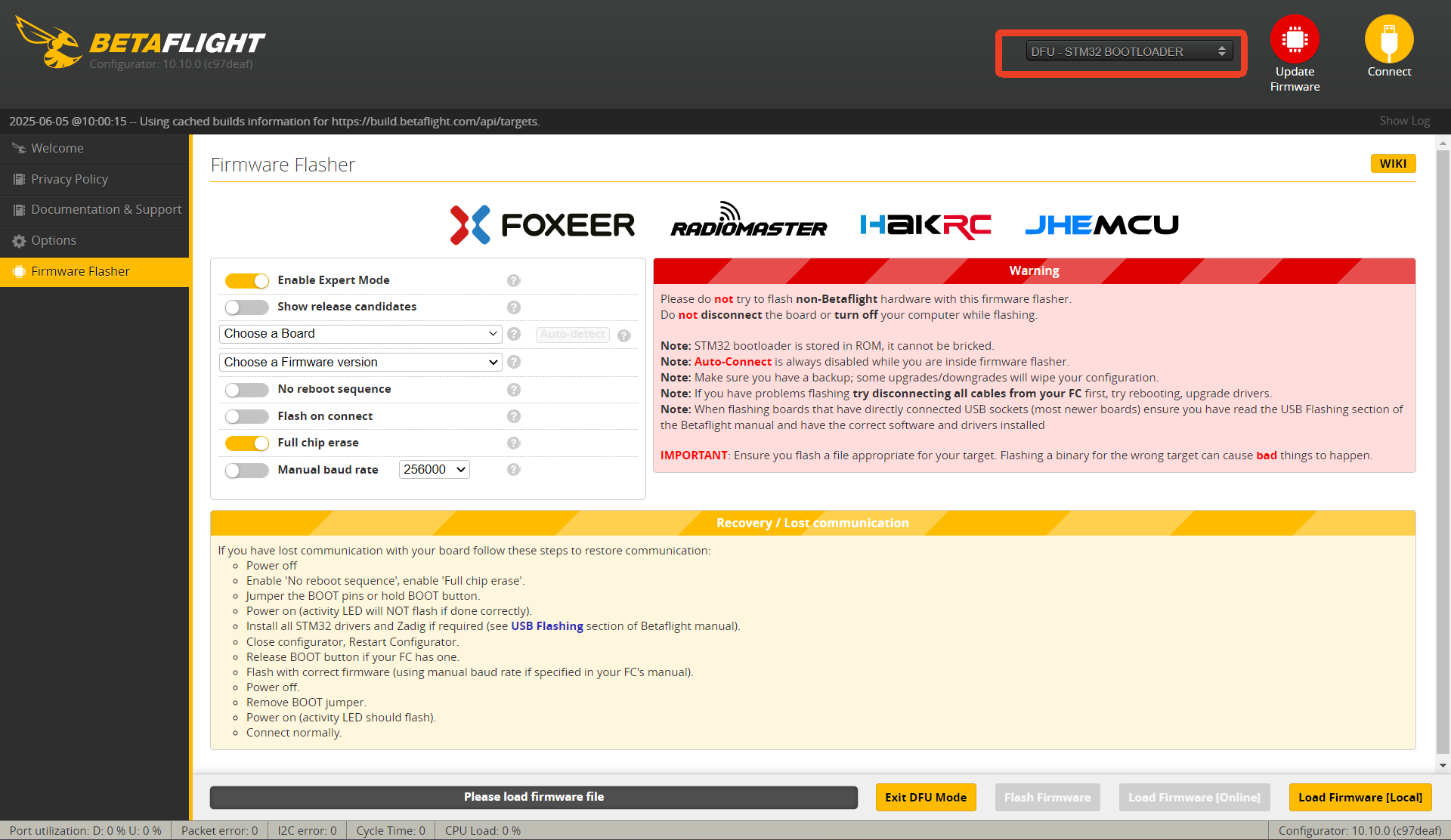Click Exit DFU Mode button
Image resolution: width=1451 pixels, height=840 pixels.
926,798
